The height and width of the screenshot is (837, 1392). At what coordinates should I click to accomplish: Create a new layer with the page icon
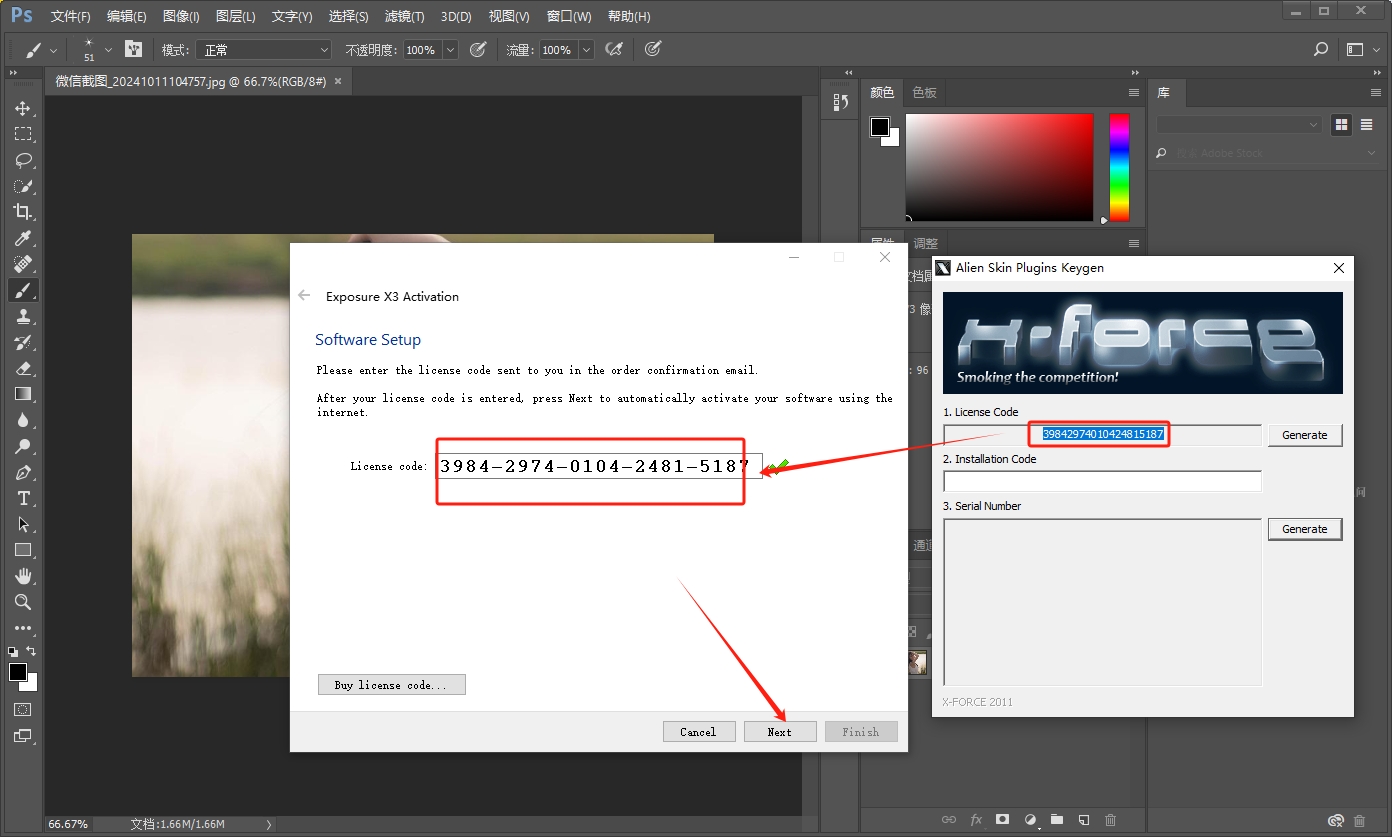[1083, 820]
